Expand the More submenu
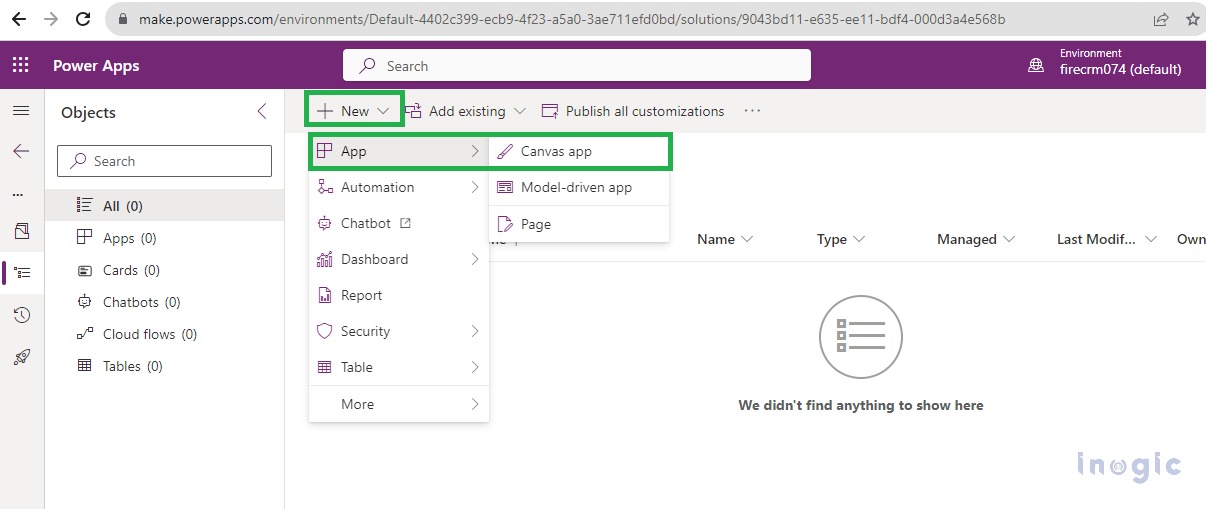Viewport: 1209px width, 509px height. 399,404
